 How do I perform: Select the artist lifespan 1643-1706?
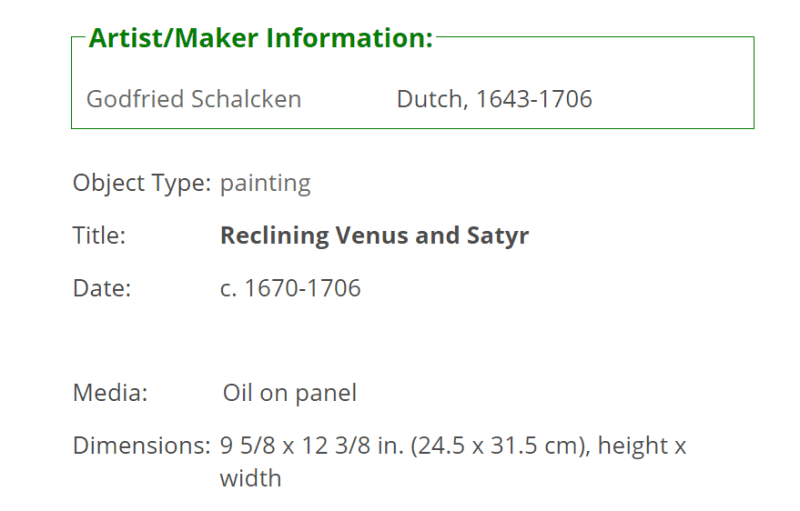pyautogui.click(x=534, y=99)
